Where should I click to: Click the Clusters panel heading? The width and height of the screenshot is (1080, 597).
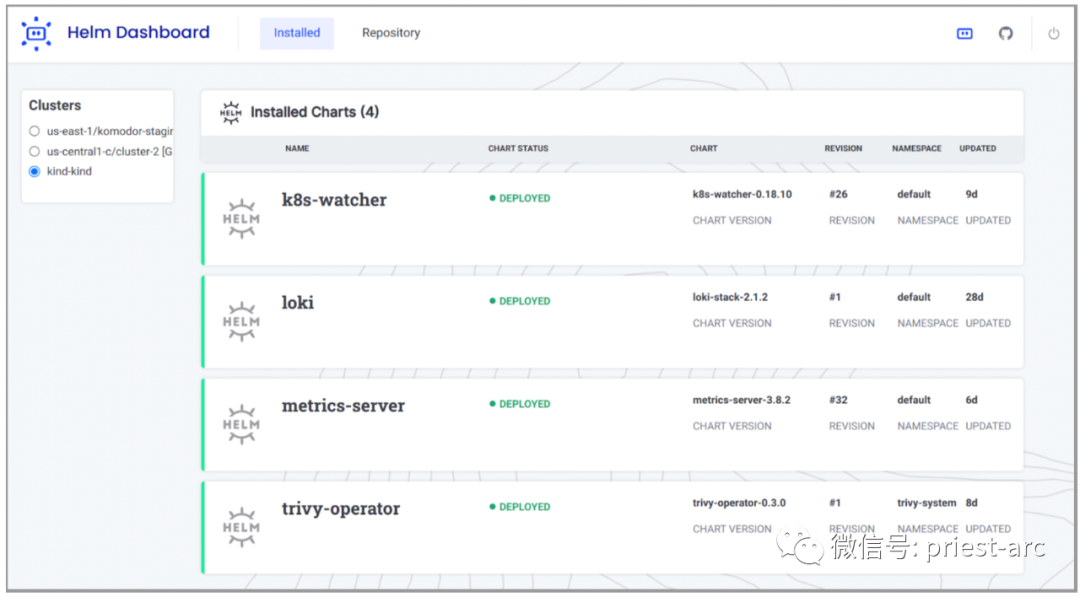54,105
